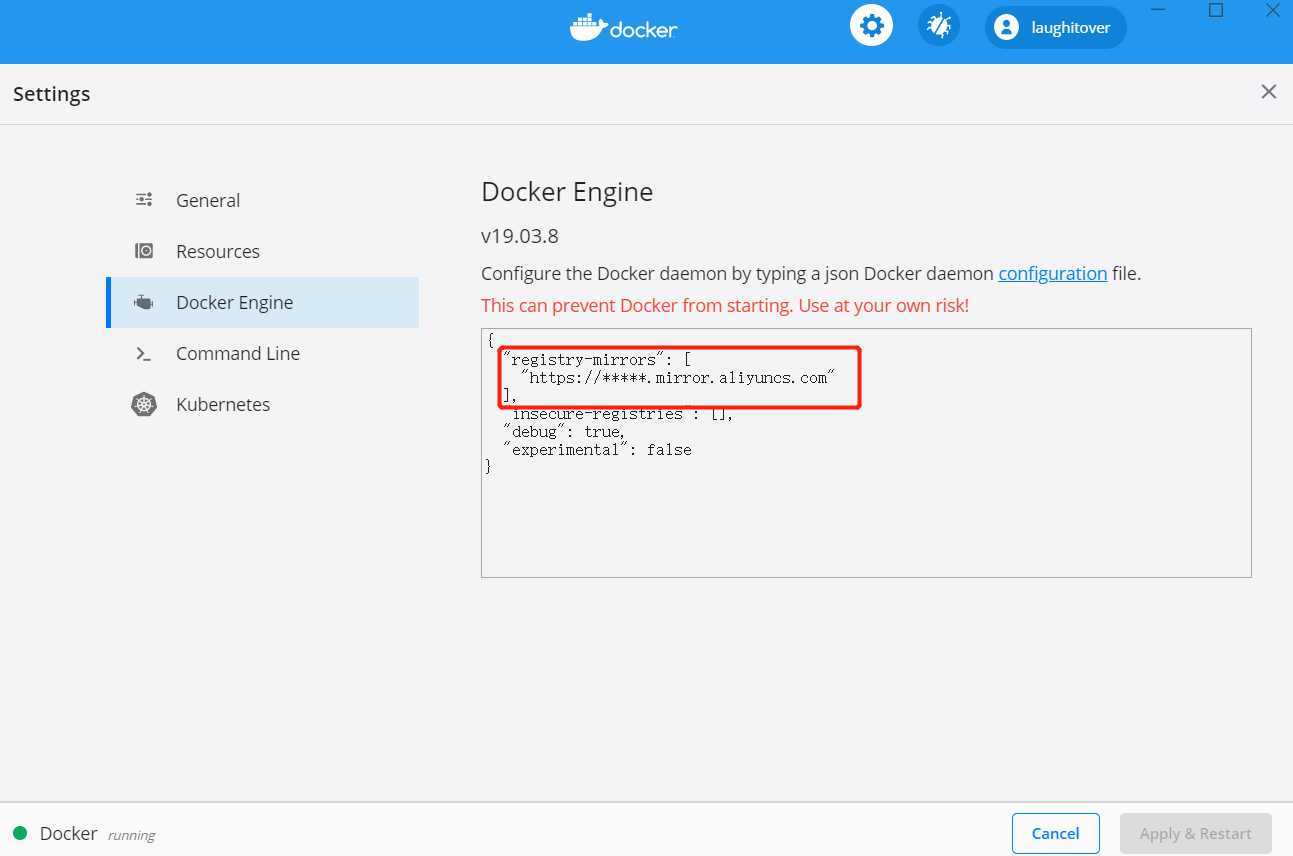
Task: Click the Kubernetes wheel icon
Action: coord(144,405)
